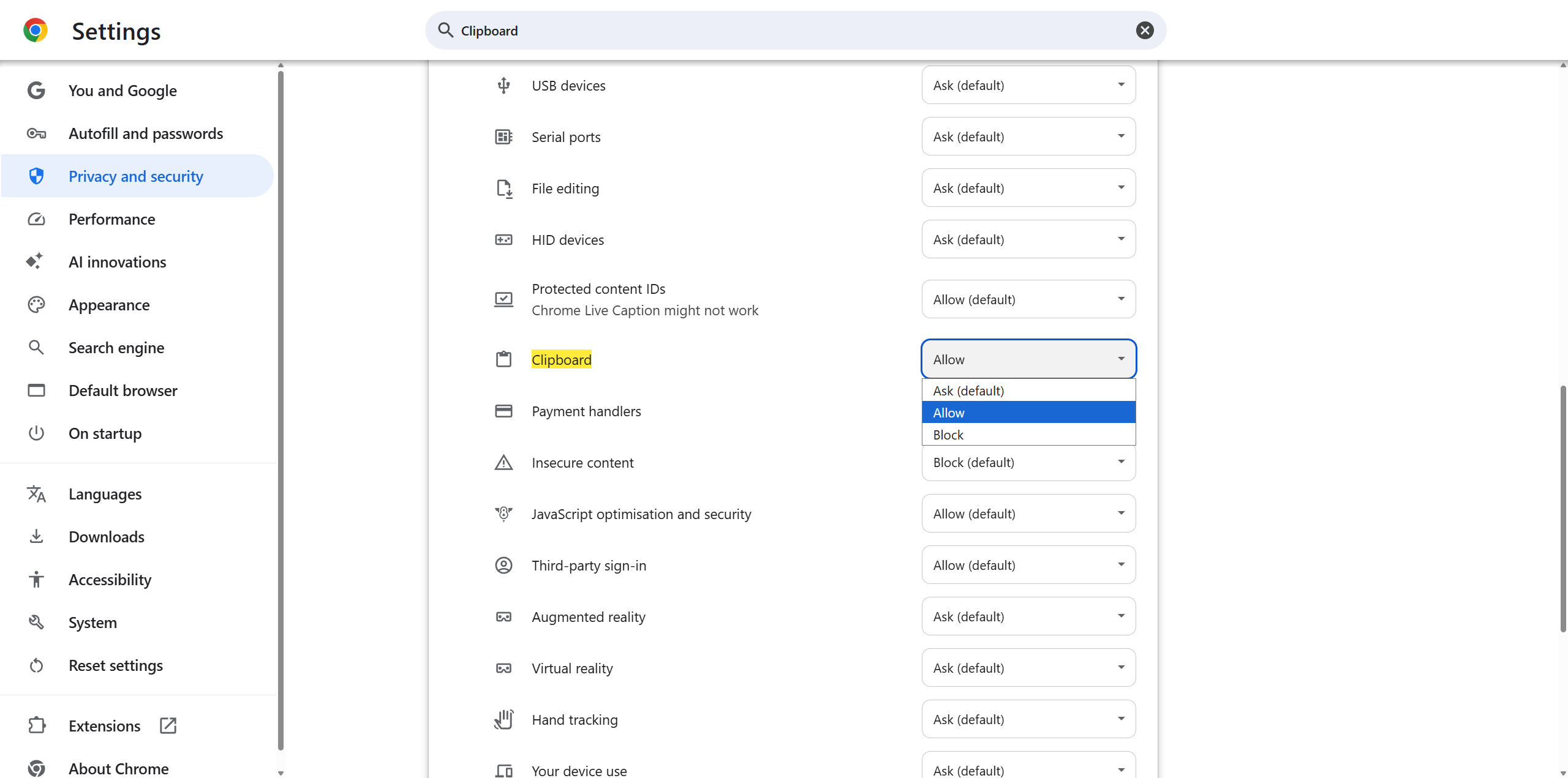The image size is (1568, 778).
Task: Clear the Clipboard search text
Action: (x=1144, y=31)
